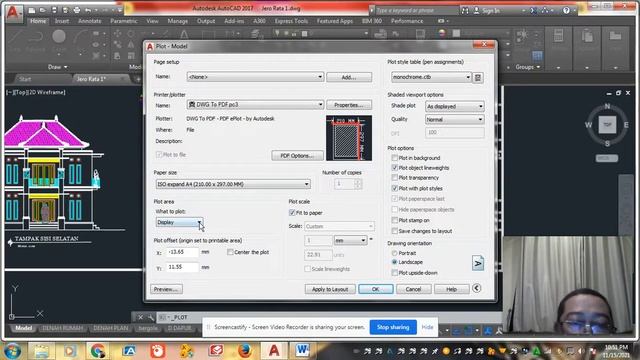Switch to the Insert ribbon tab
Image resolution: width=640 pixels, height=360 pixels.
62,21
